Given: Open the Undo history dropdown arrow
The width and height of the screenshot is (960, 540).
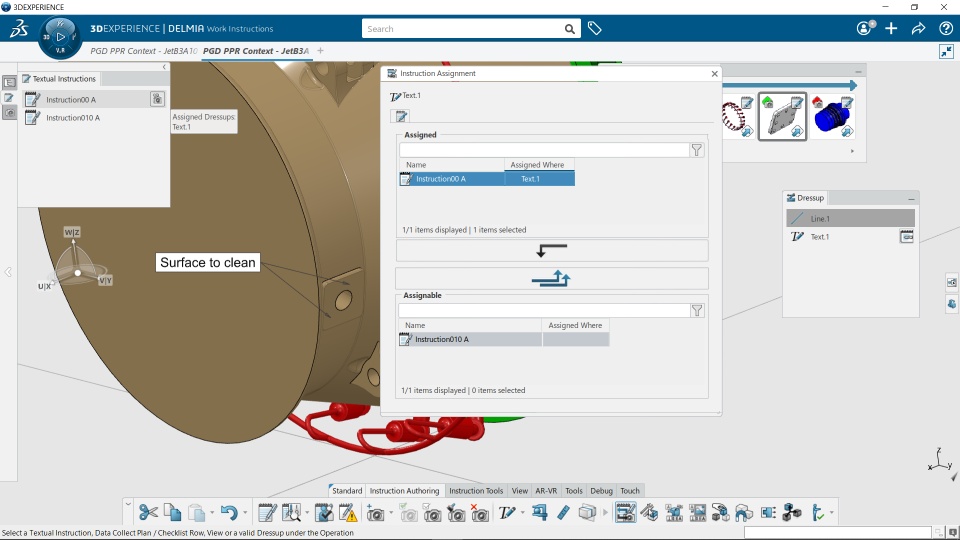Looking at the screenshot, I should 245,512.
